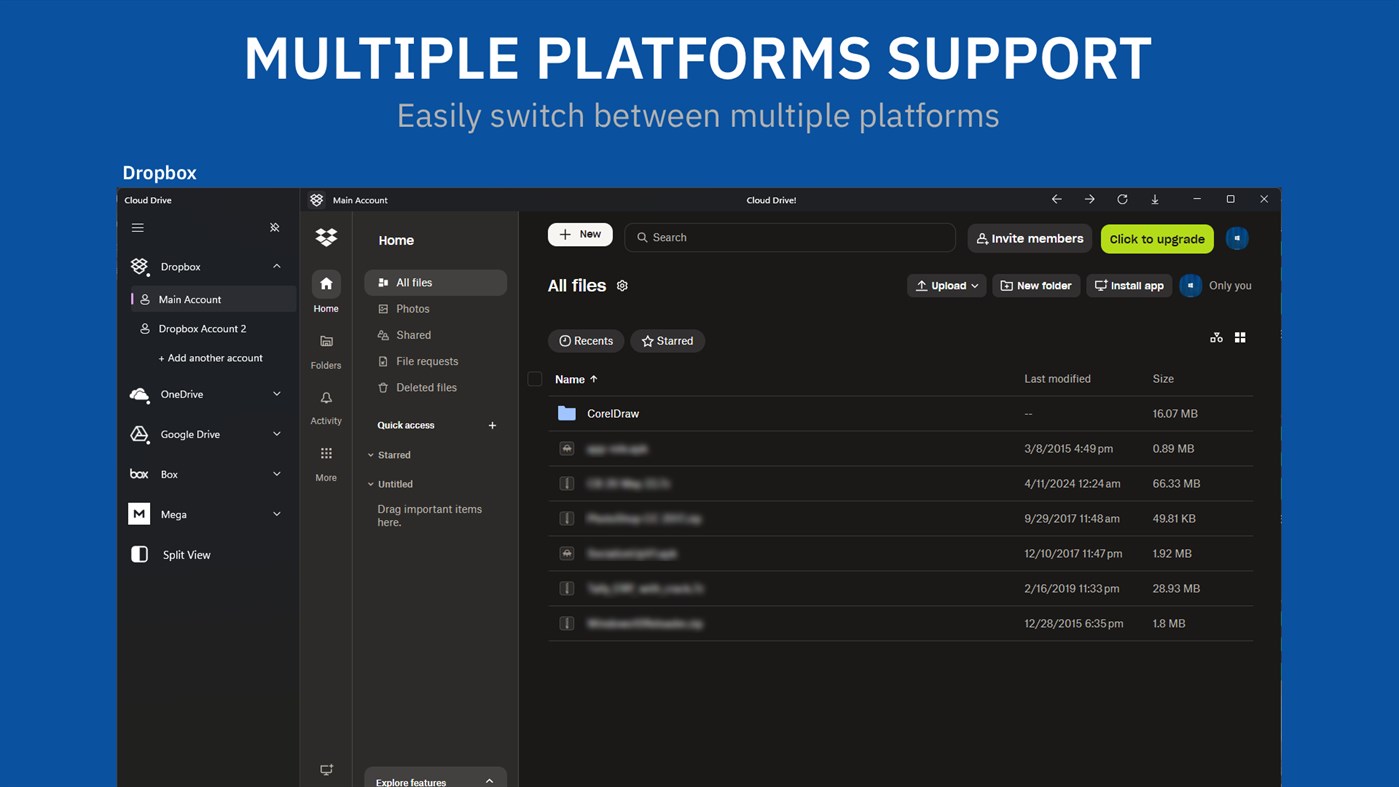Select file modified 4/11/2024 12:24 am

[x=900, y=483]
